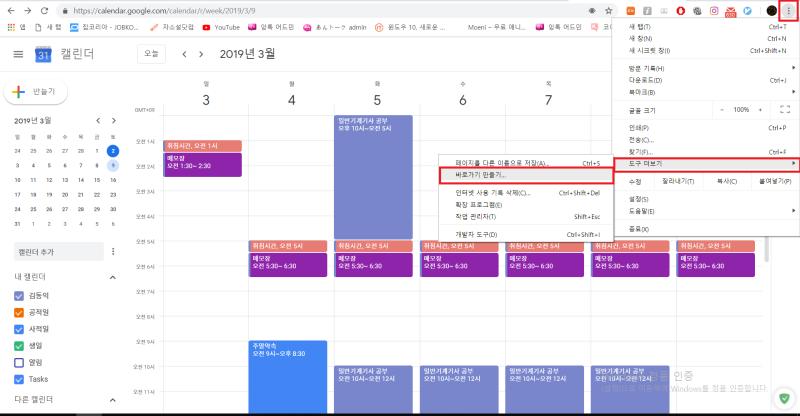The height and width of the screenshot is (416, 800).
Task: Expand the 도구 더보기 submenu
Action: point(706,164)
